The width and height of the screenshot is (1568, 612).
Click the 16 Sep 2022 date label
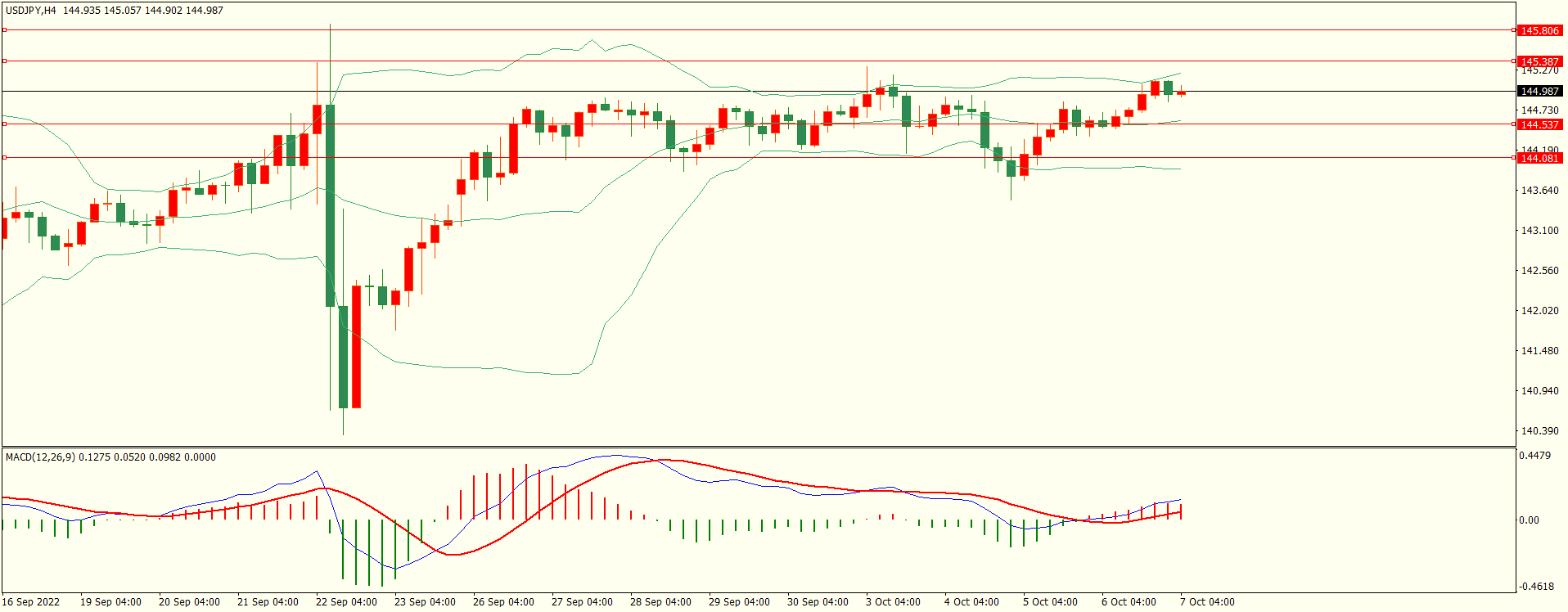click(31, 602)
